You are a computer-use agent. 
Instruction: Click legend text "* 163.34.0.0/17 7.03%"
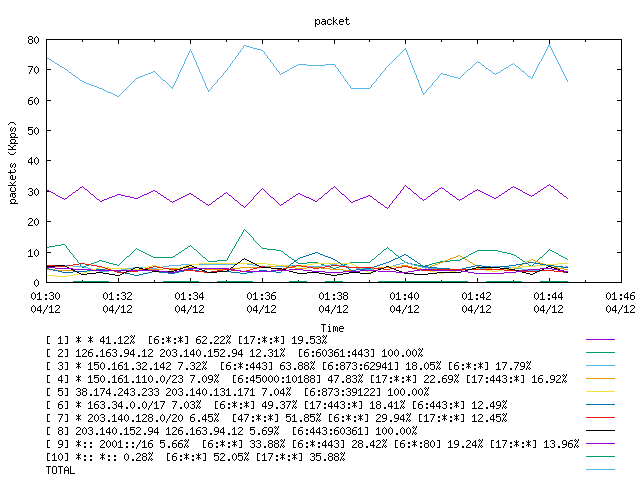(x=138, y=405)
